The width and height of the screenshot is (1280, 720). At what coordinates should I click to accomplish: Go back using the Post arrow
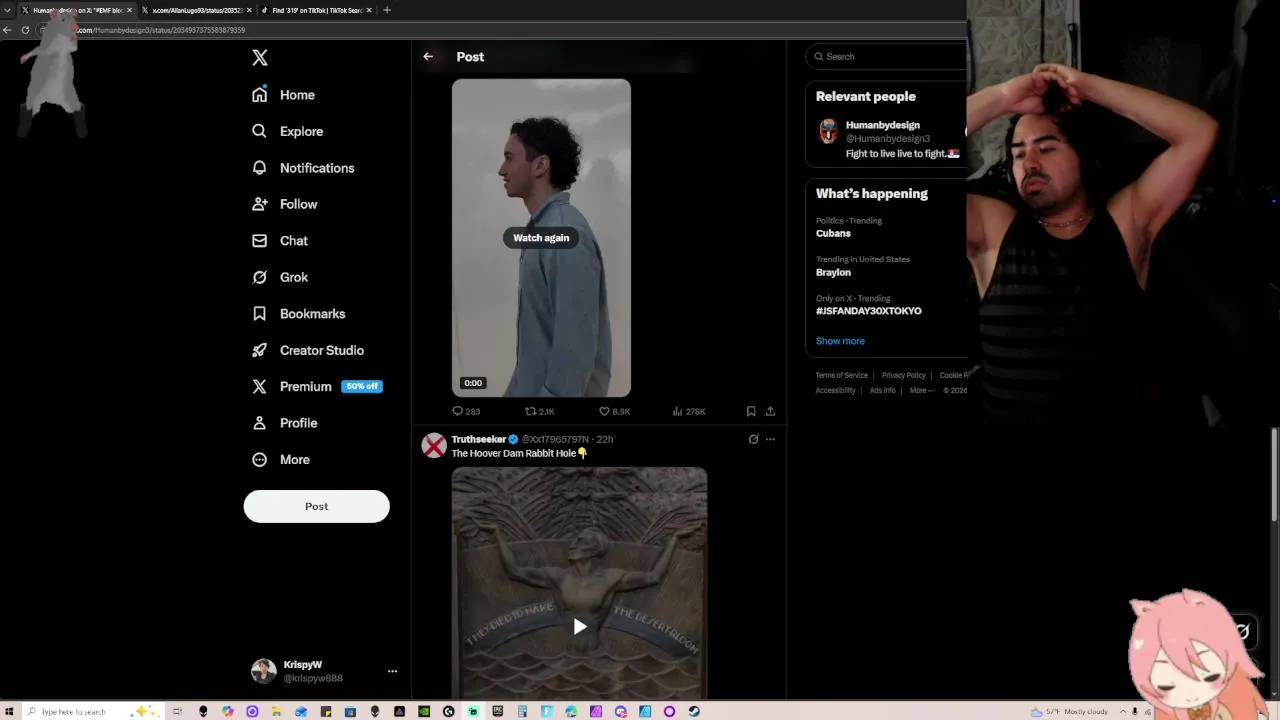click(x=428, y=57)
